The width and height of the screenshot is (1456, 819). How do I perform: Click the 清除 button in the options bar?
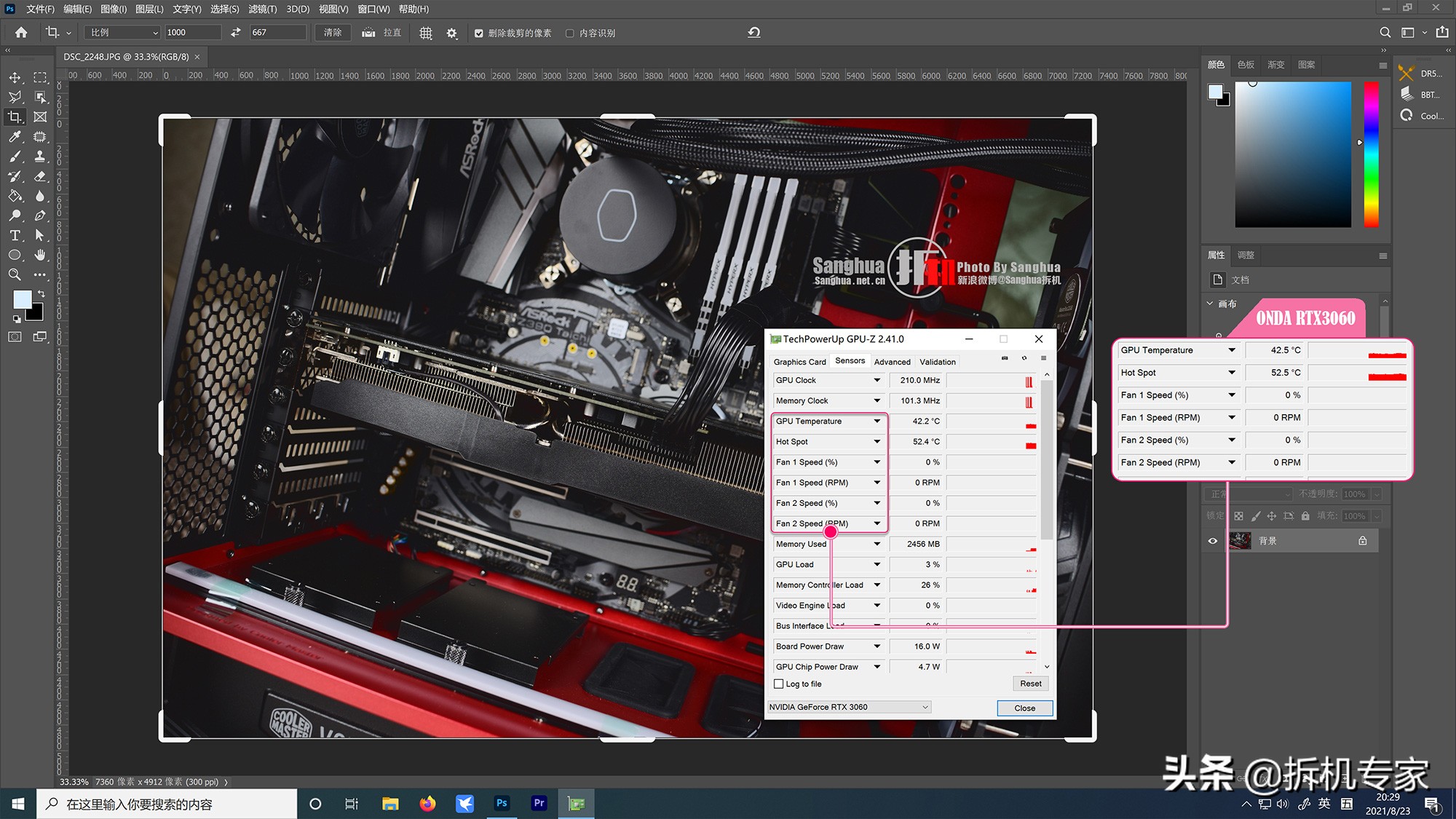(x=332, y=33)
